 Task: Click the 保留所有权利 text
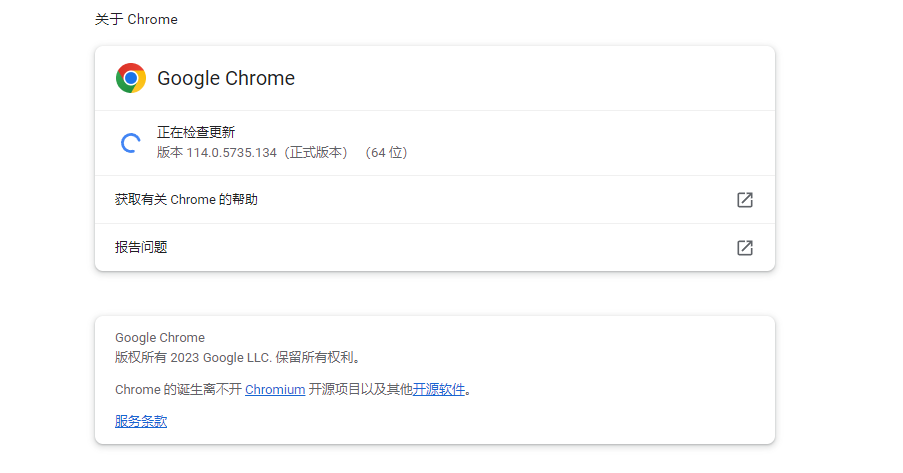314,358
